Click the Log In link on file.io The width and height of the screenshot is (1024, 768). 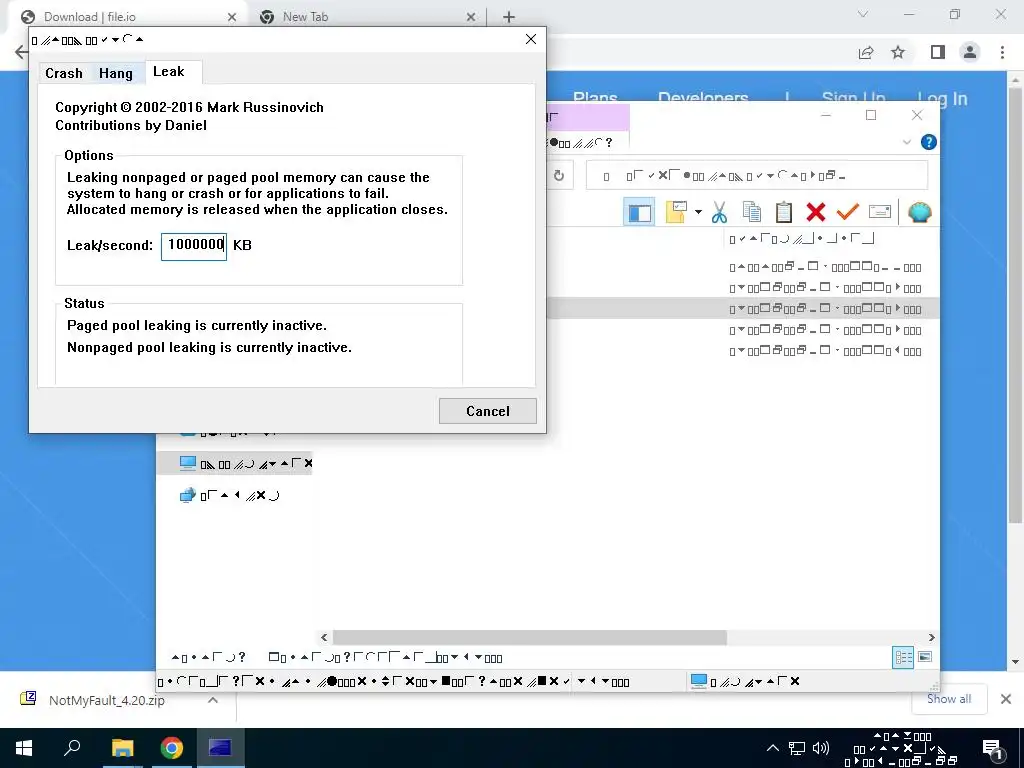942,99
